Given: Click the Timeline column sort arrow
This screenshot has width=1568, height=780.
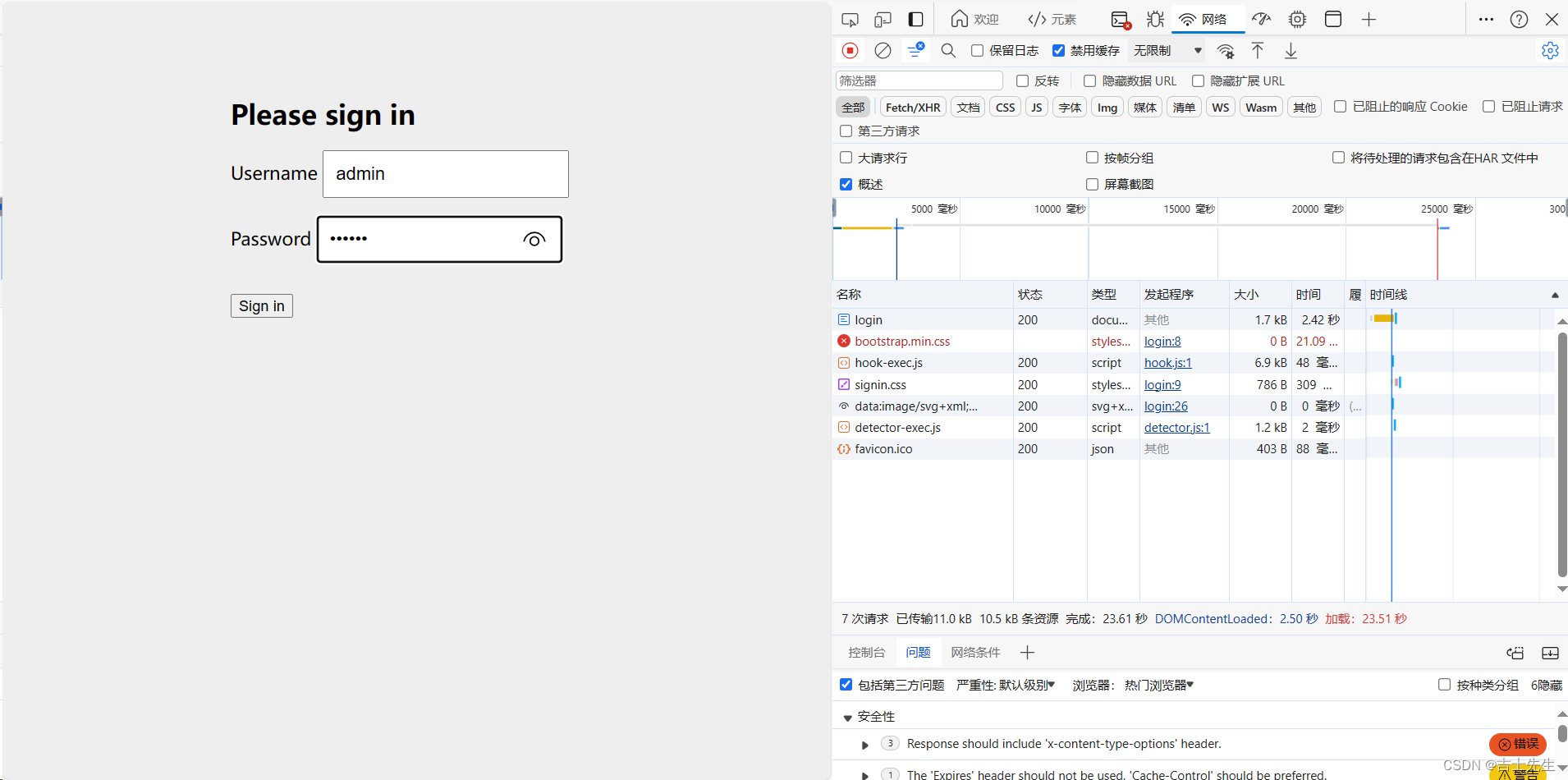Looking at the screenshot, I should click(x=1555, y=295).
